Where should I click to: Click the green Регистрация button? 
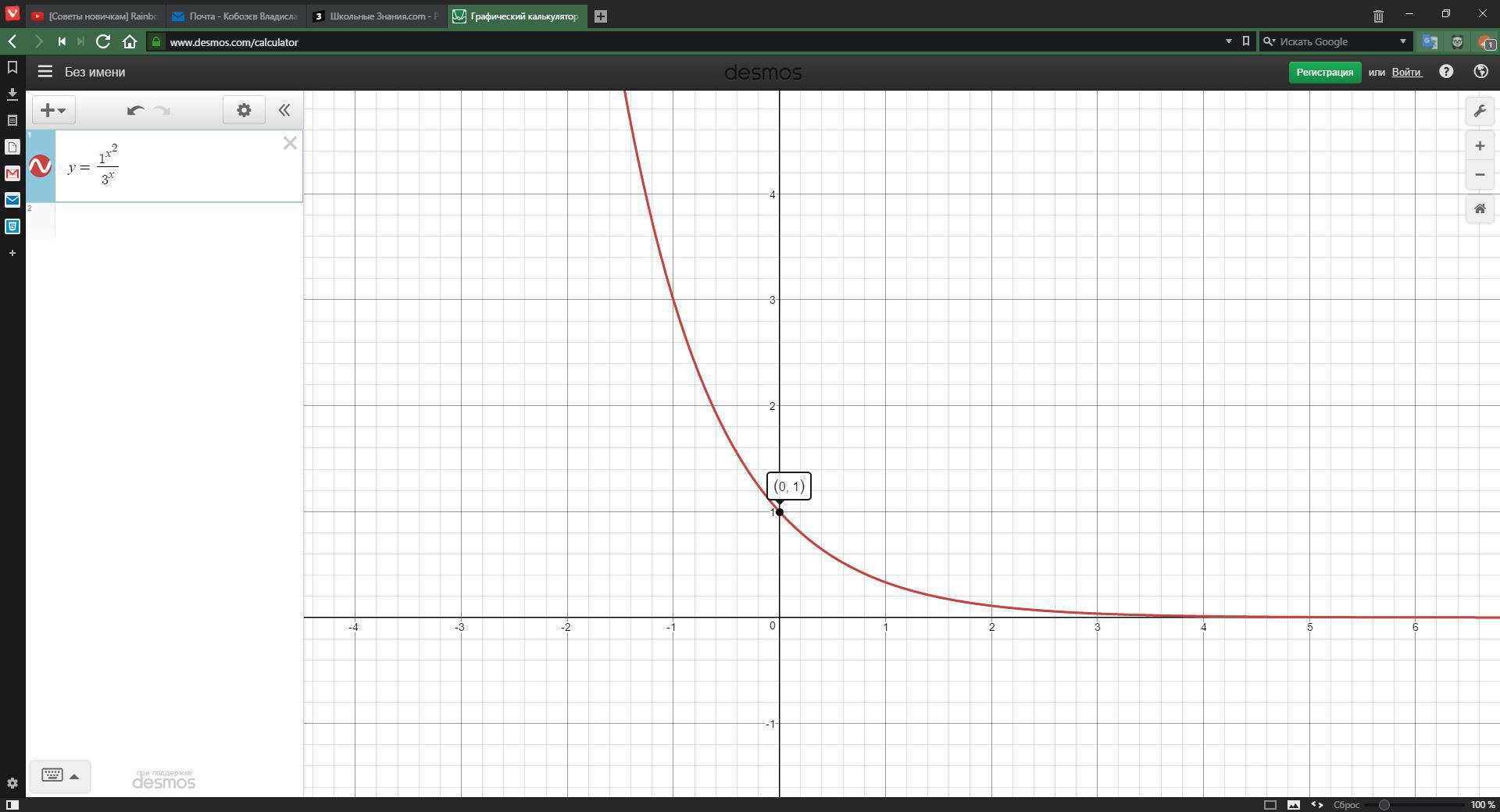1324,72
